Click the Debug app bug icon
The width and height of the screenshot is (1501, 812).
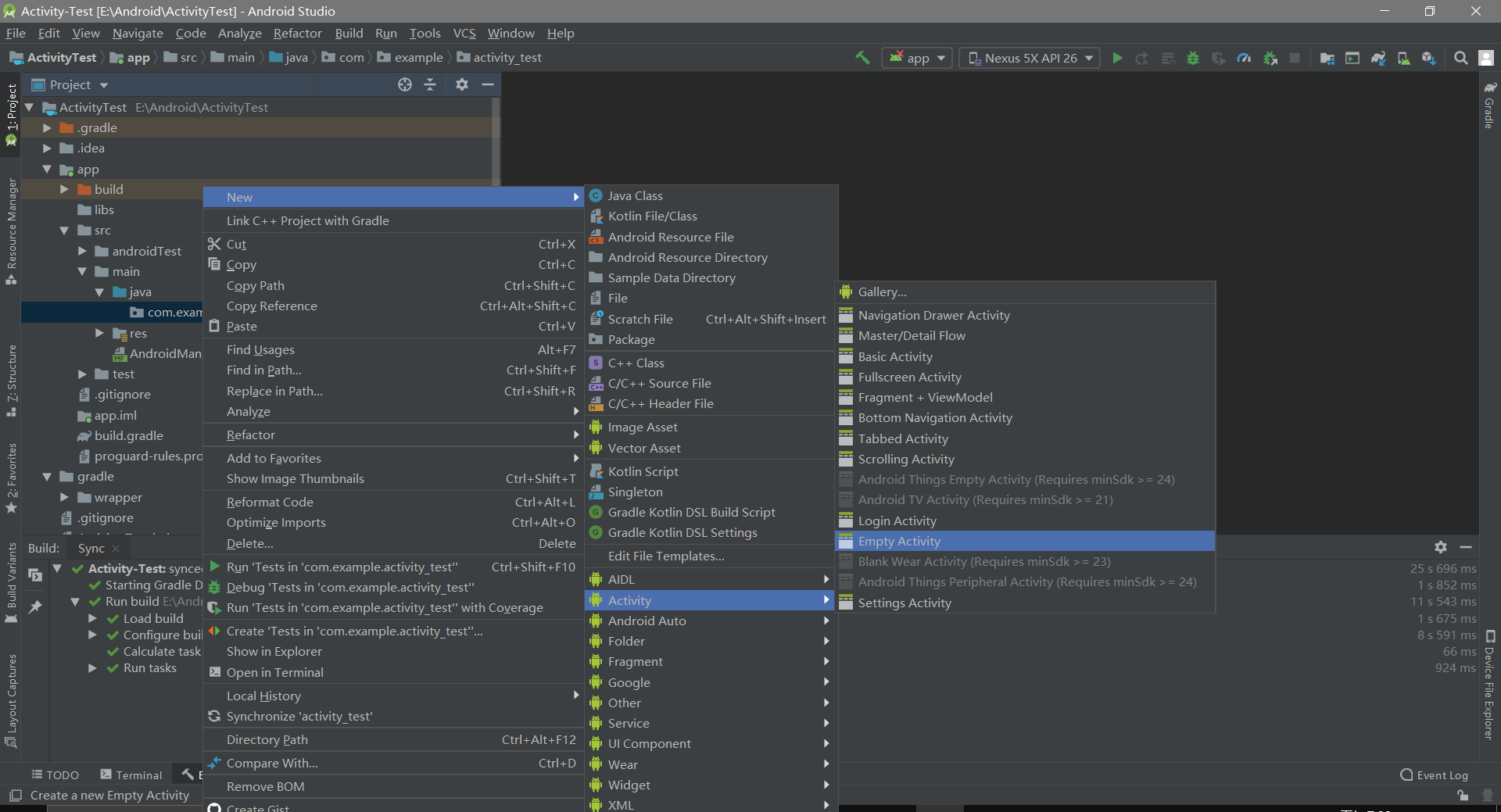pos(1193,58)
